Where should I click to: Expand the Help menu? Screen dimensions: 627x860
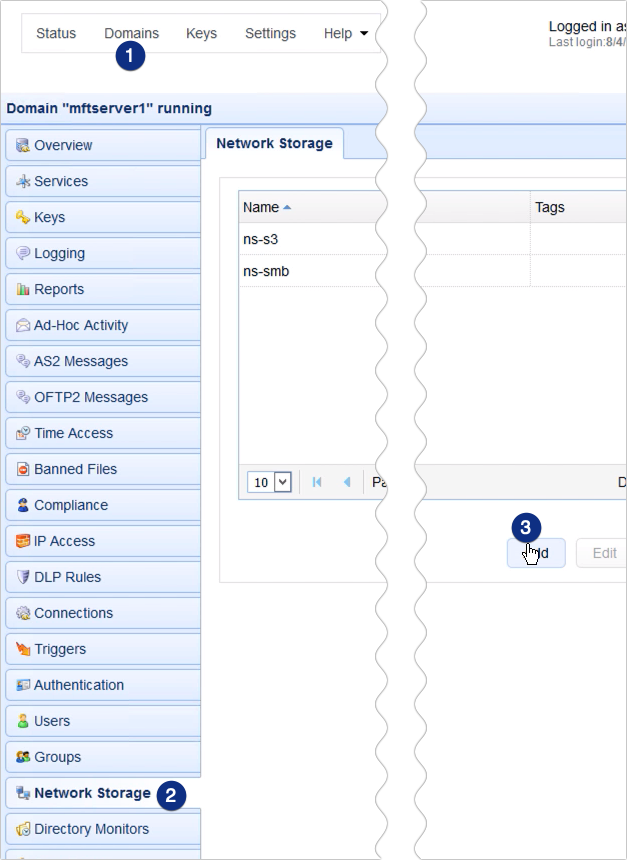[x=345, y=33]
